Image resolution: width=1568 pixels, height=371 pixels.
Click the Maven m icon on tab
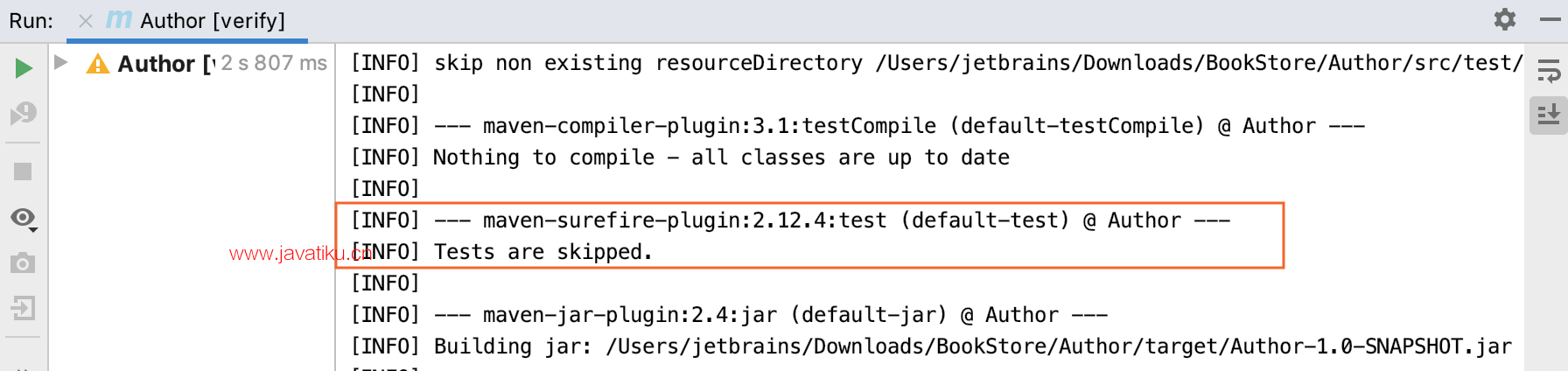(119, 19)
